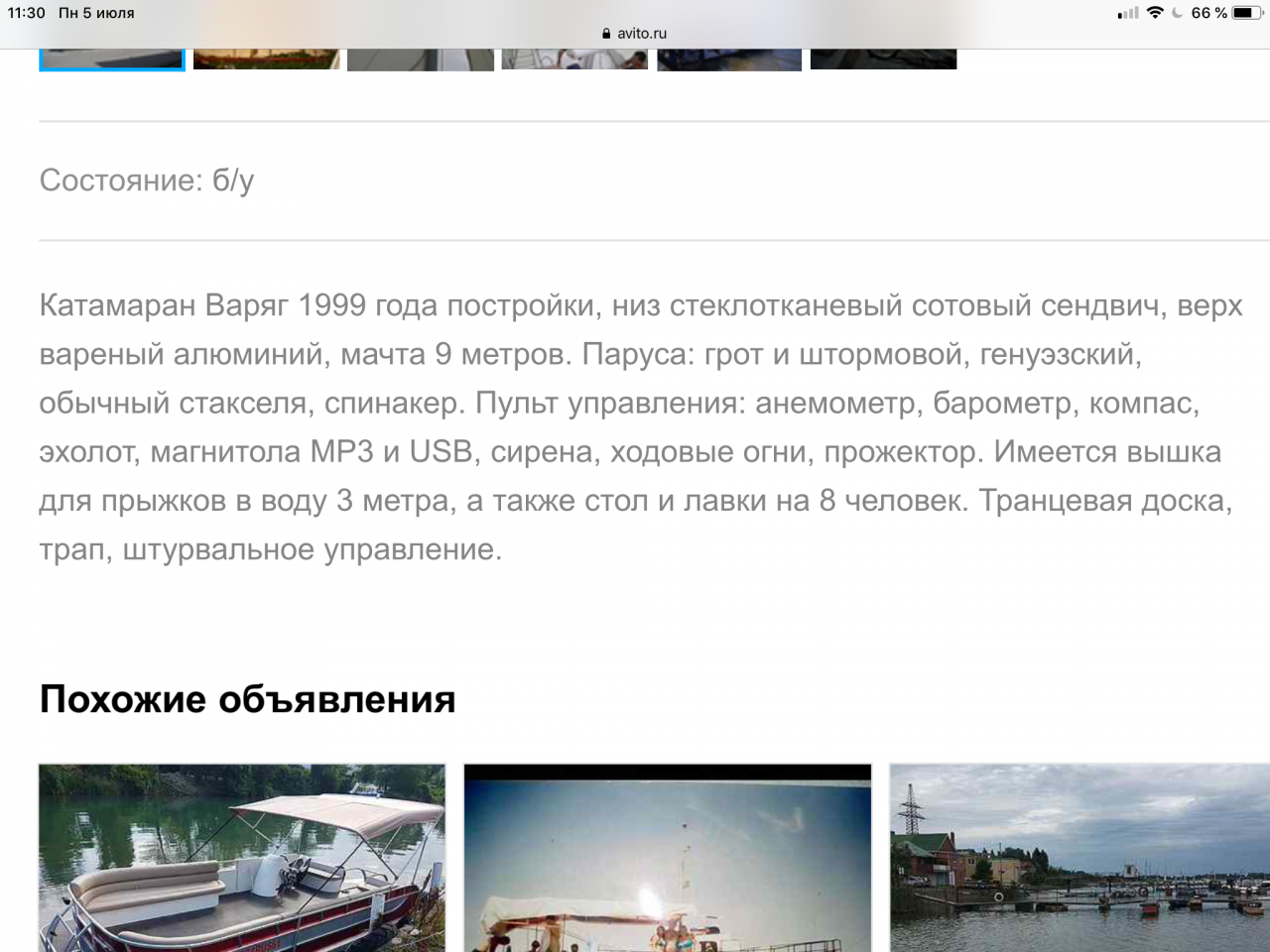
Task: Open the second gallery thumbnail
Action: (266, 59)
